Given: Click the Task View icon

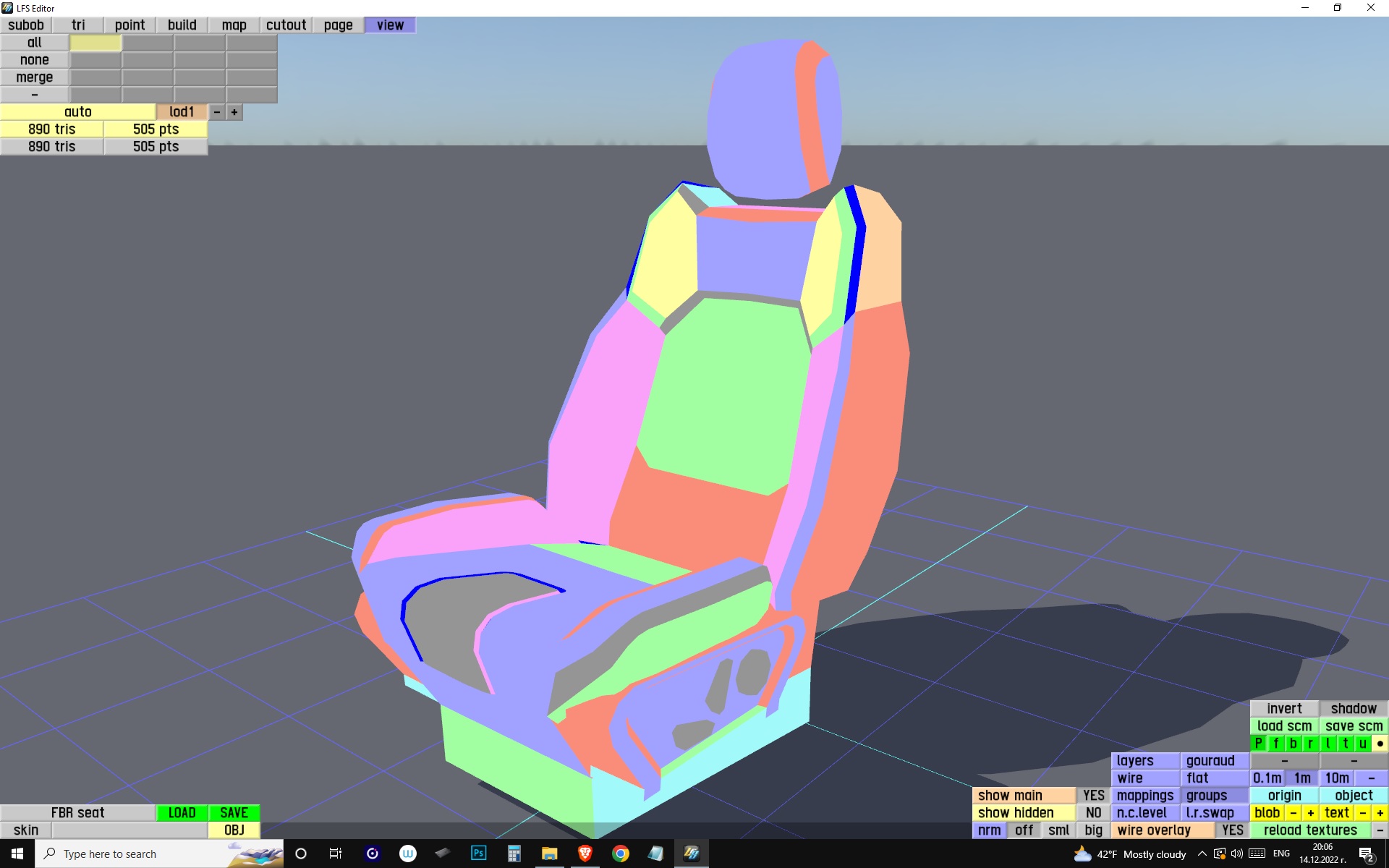Looking at the screenshot, I should (336, 854).
